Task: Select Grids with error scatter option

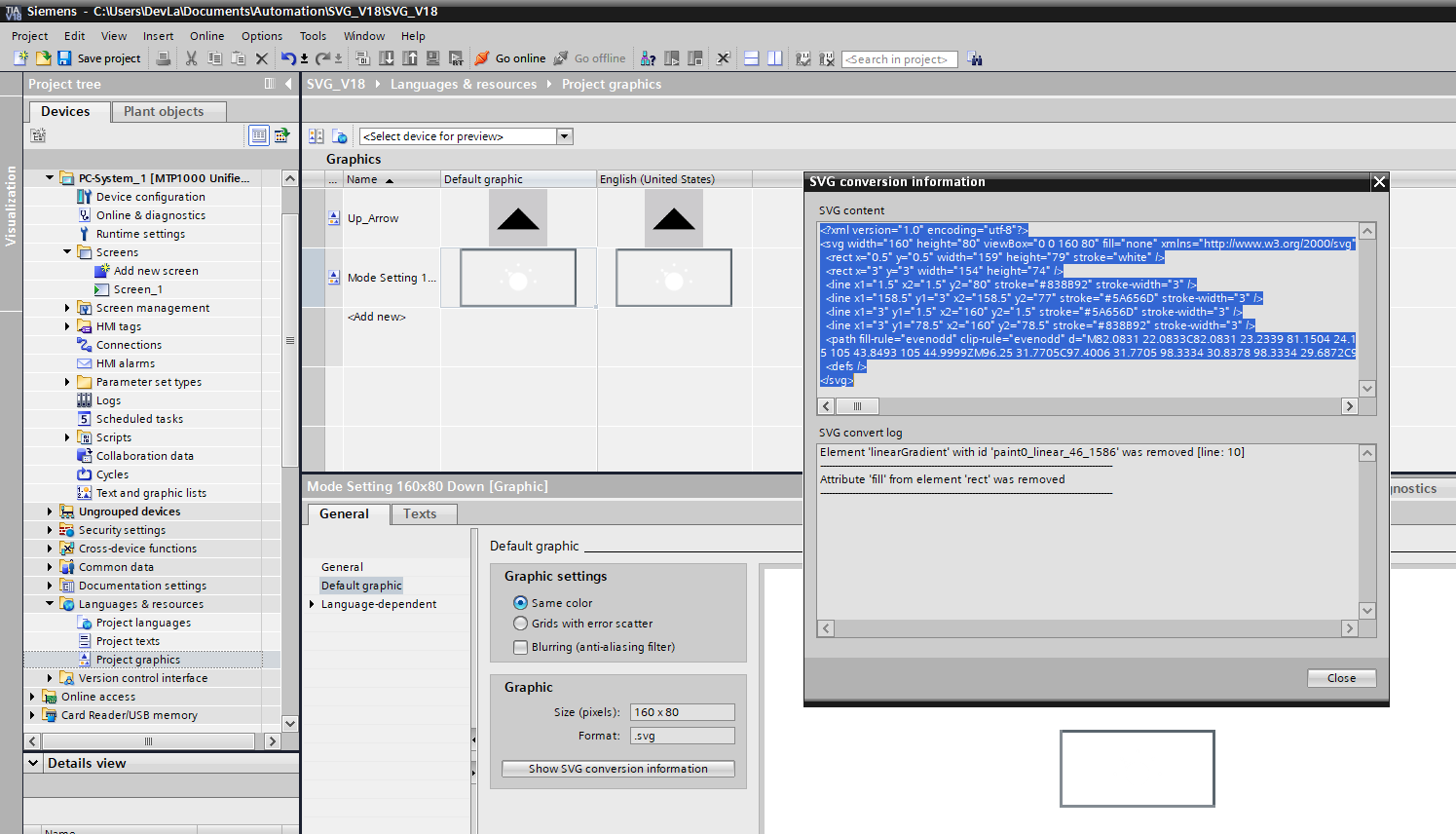Action: coord(520,624)
